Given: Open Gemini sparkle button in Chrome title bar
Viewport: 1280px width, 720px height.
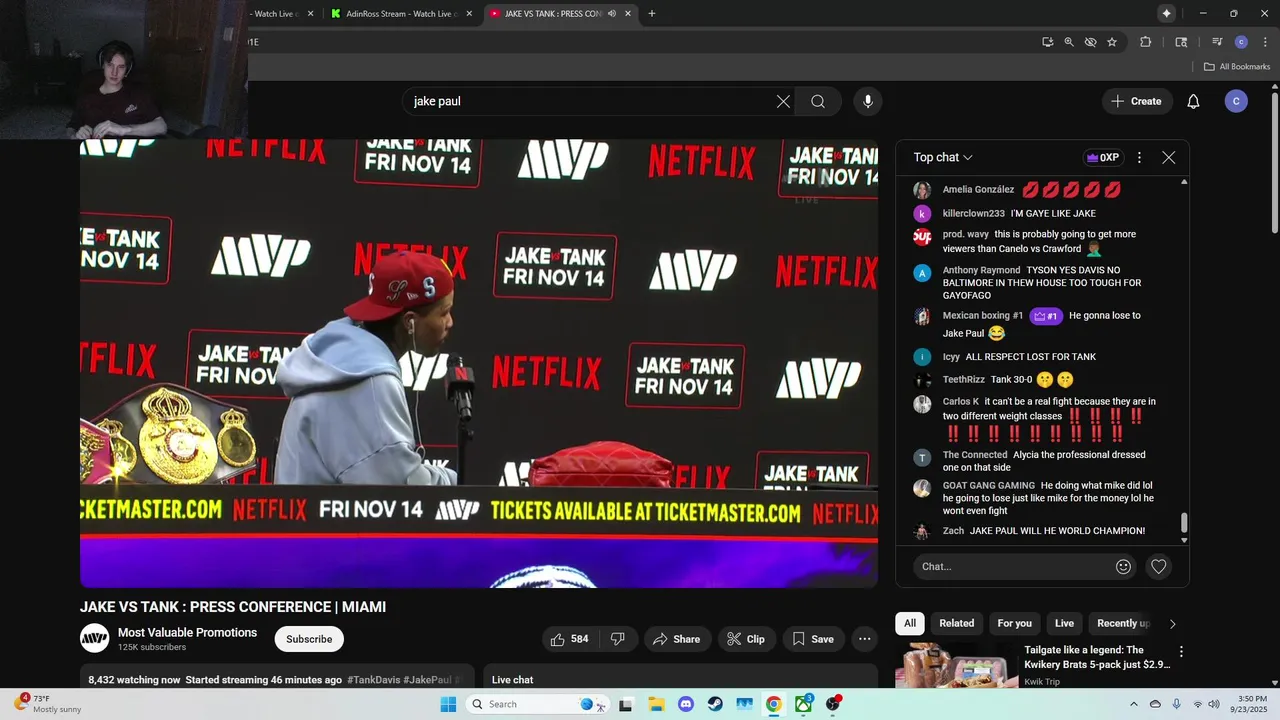Looking at the screenshot, I should 1166,13.
